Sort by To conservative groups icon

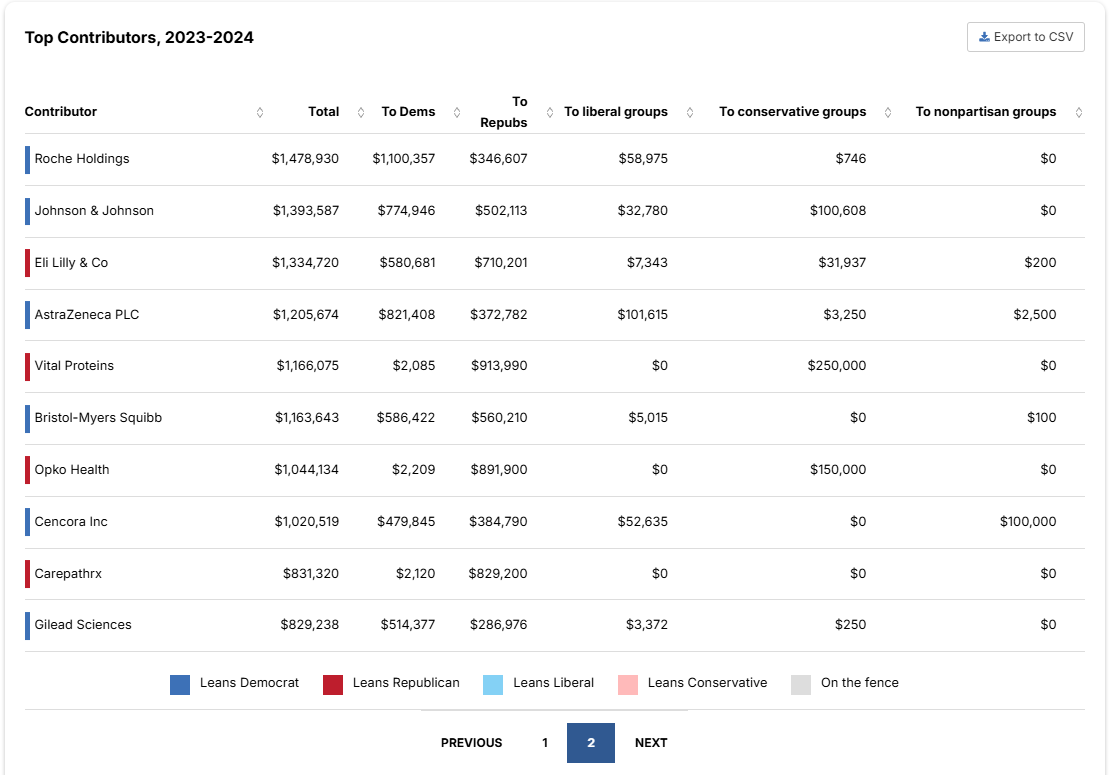888,112
